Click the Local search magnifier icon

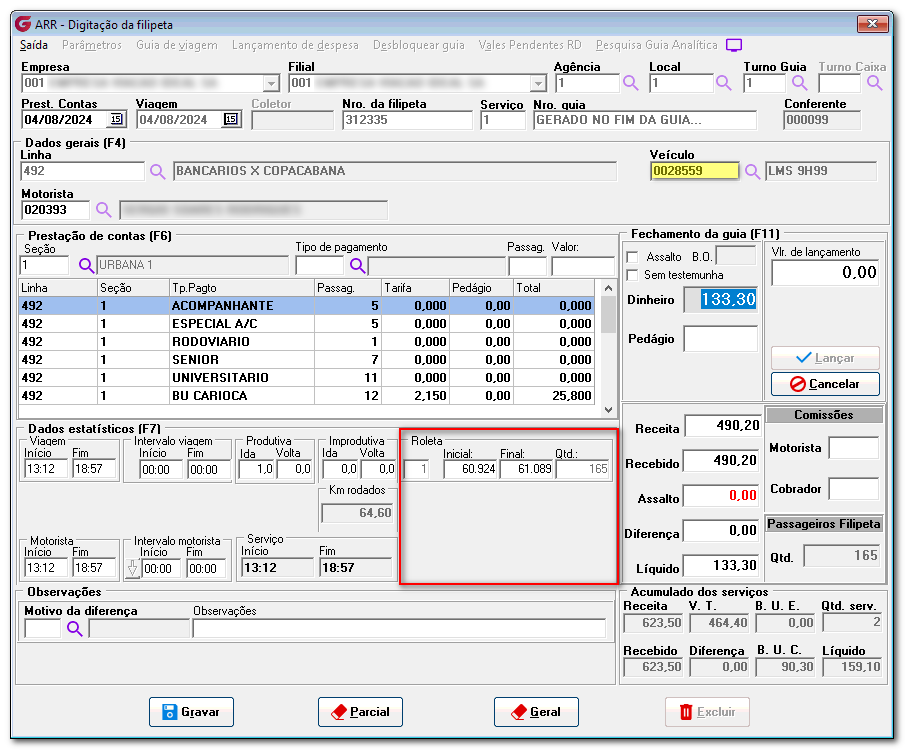[x=724, y=83]
